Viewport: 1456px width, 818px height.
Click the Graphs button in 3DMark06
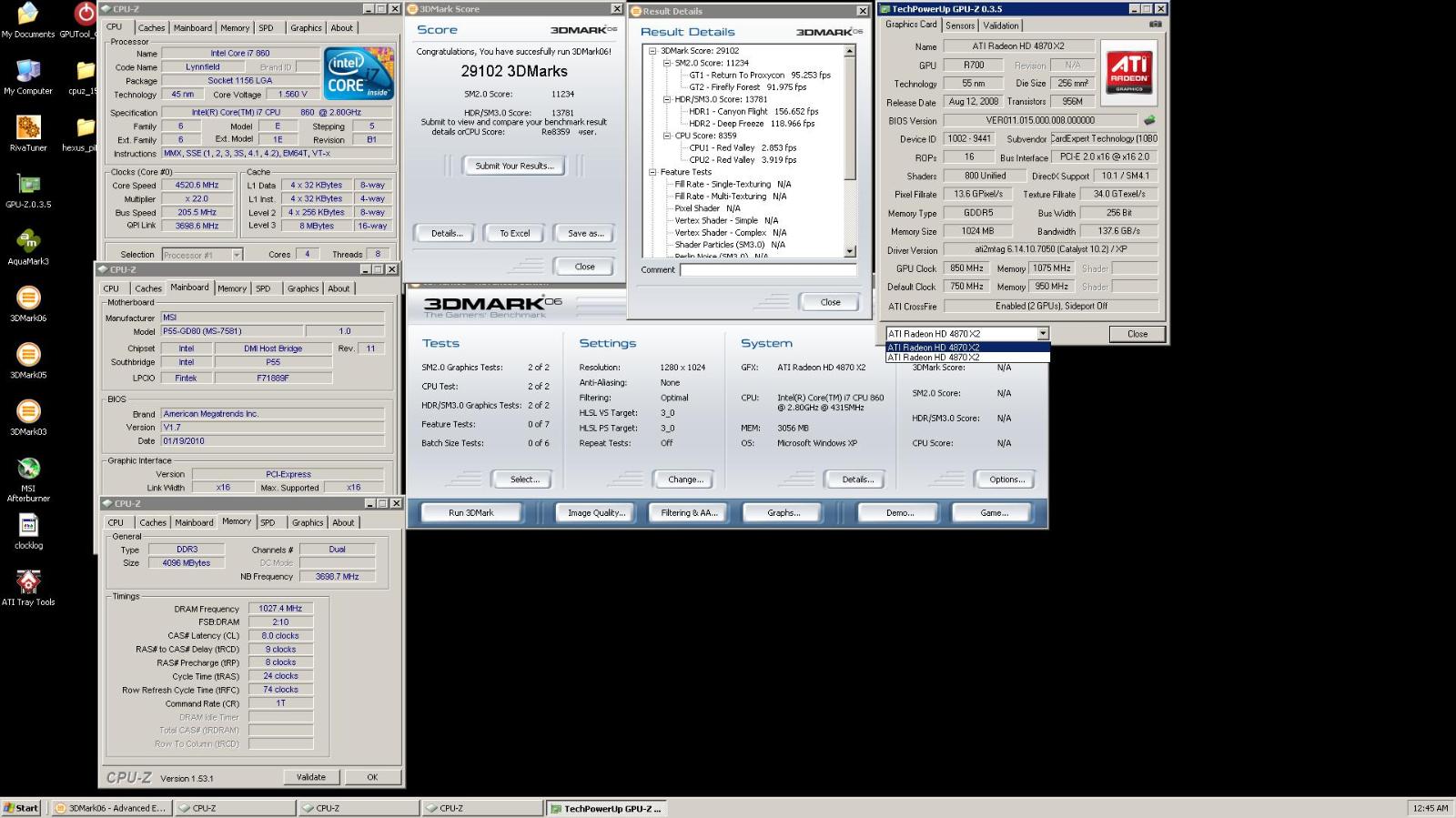pos(784,513)
